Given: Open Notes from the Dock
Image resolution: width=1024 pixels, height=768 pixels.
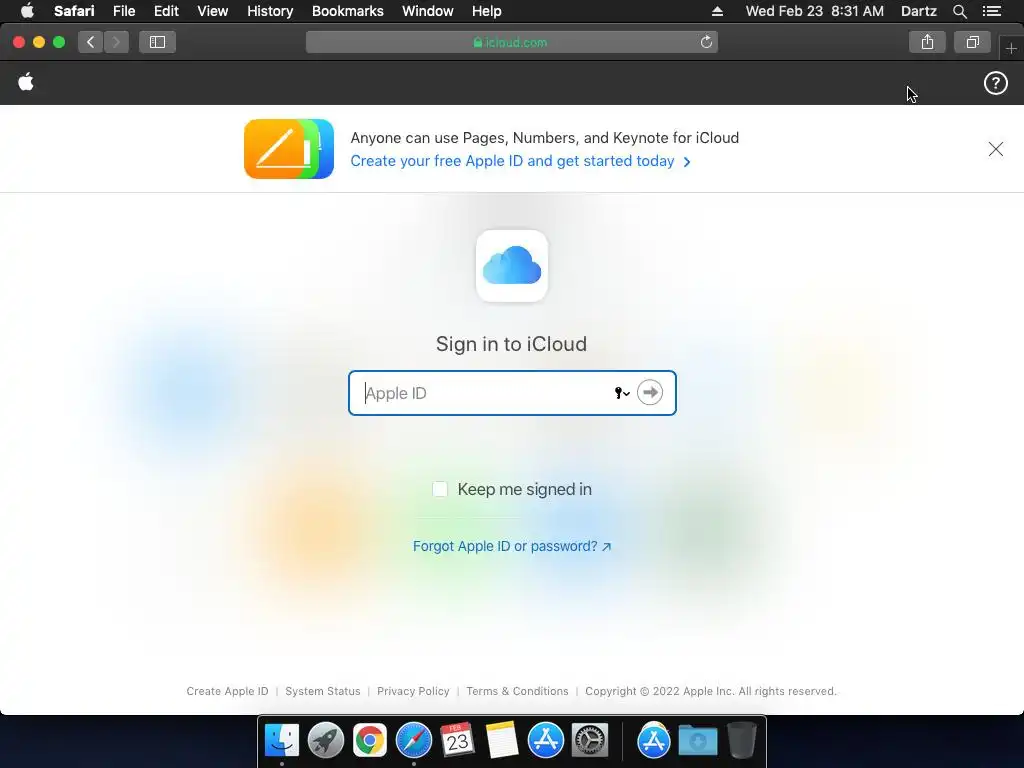Looking at the screenshot, I should [502, 740].
